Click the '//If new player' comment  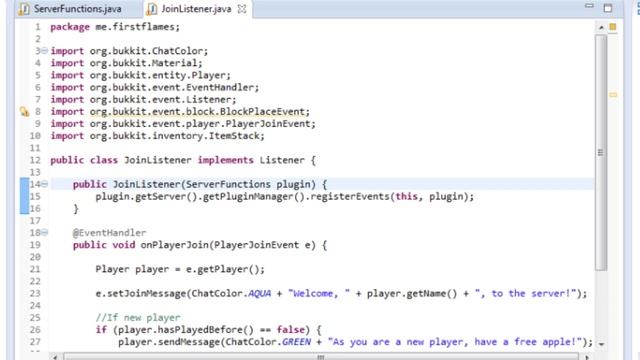[x=138, y=318]
